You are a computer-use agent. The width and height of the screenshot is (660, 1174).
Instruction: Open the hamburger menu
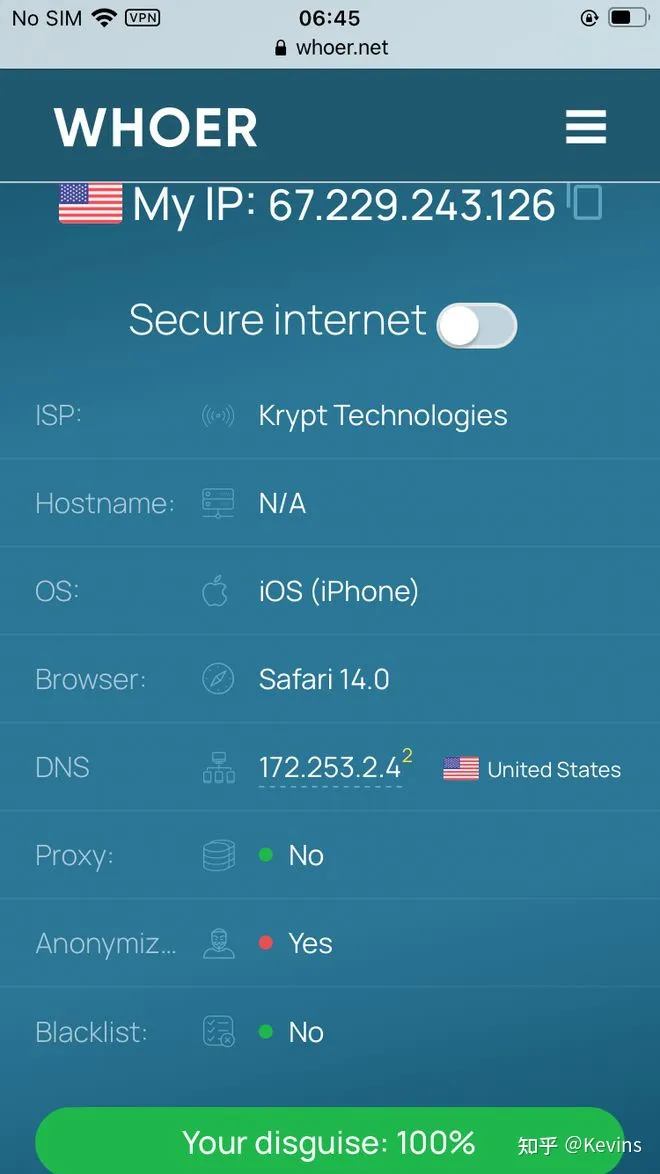tap(586, 127)
